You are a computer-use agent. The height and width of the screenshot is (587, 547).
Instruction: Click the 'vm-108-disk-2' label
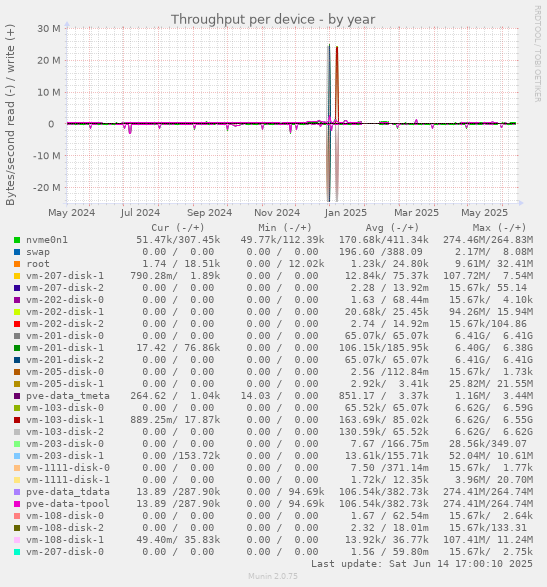65,528
